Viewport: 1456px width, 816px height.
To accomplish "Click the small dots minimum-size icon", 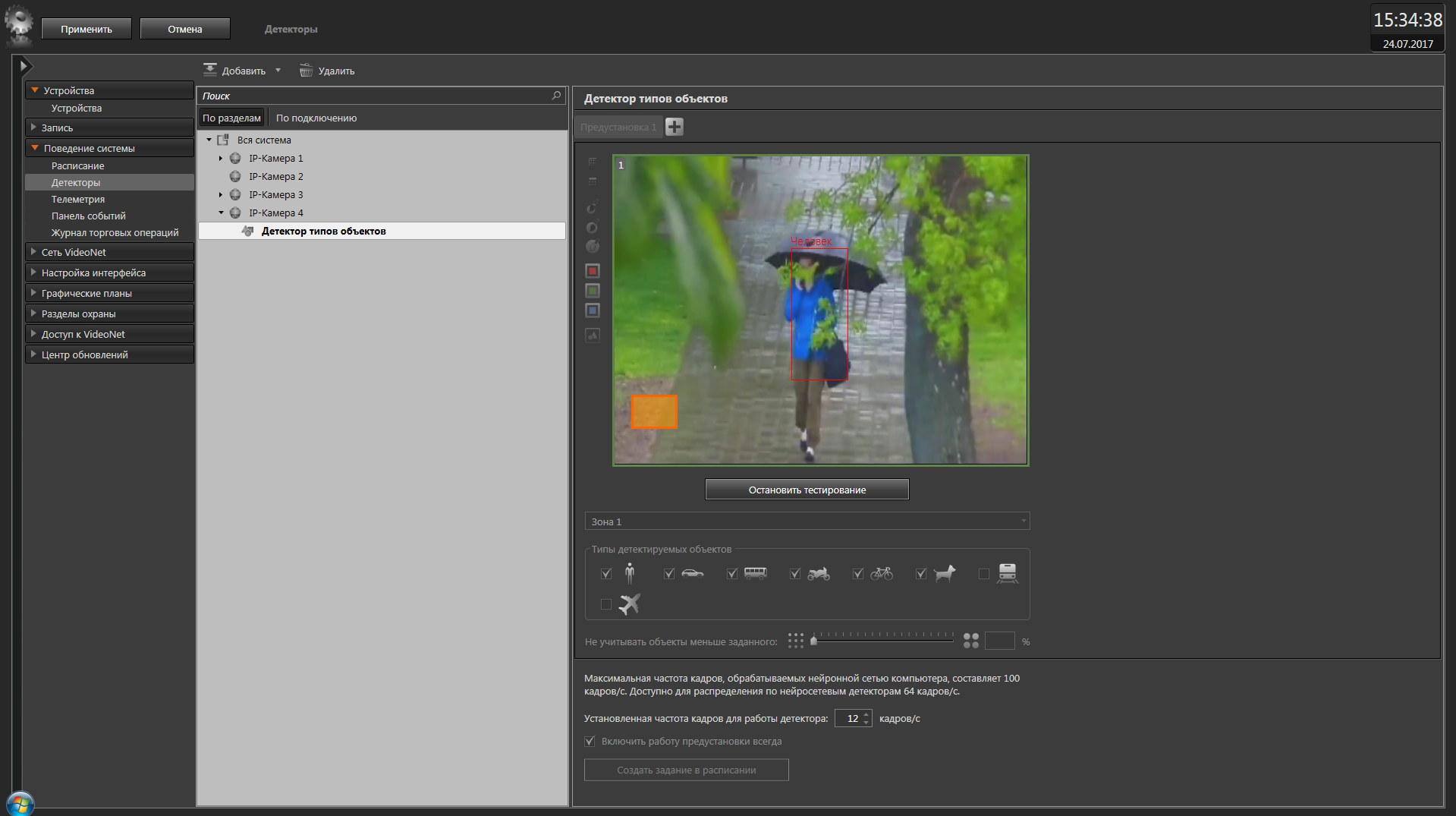I will (795, 641).
